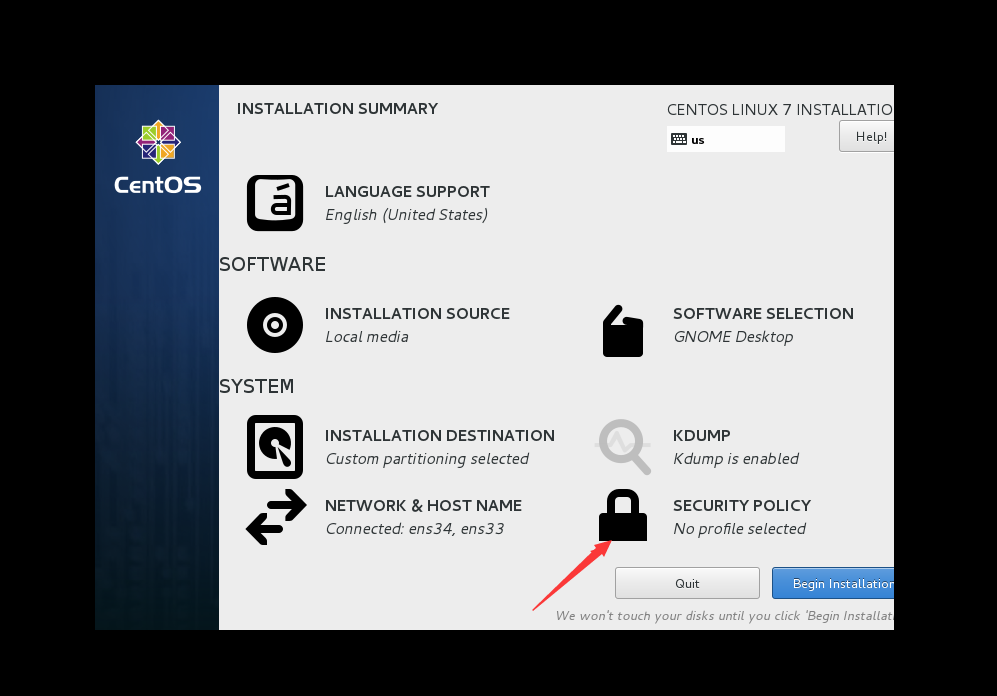
Task: Click 'We won't touch your disks' notice
Action: coord(725,615)
